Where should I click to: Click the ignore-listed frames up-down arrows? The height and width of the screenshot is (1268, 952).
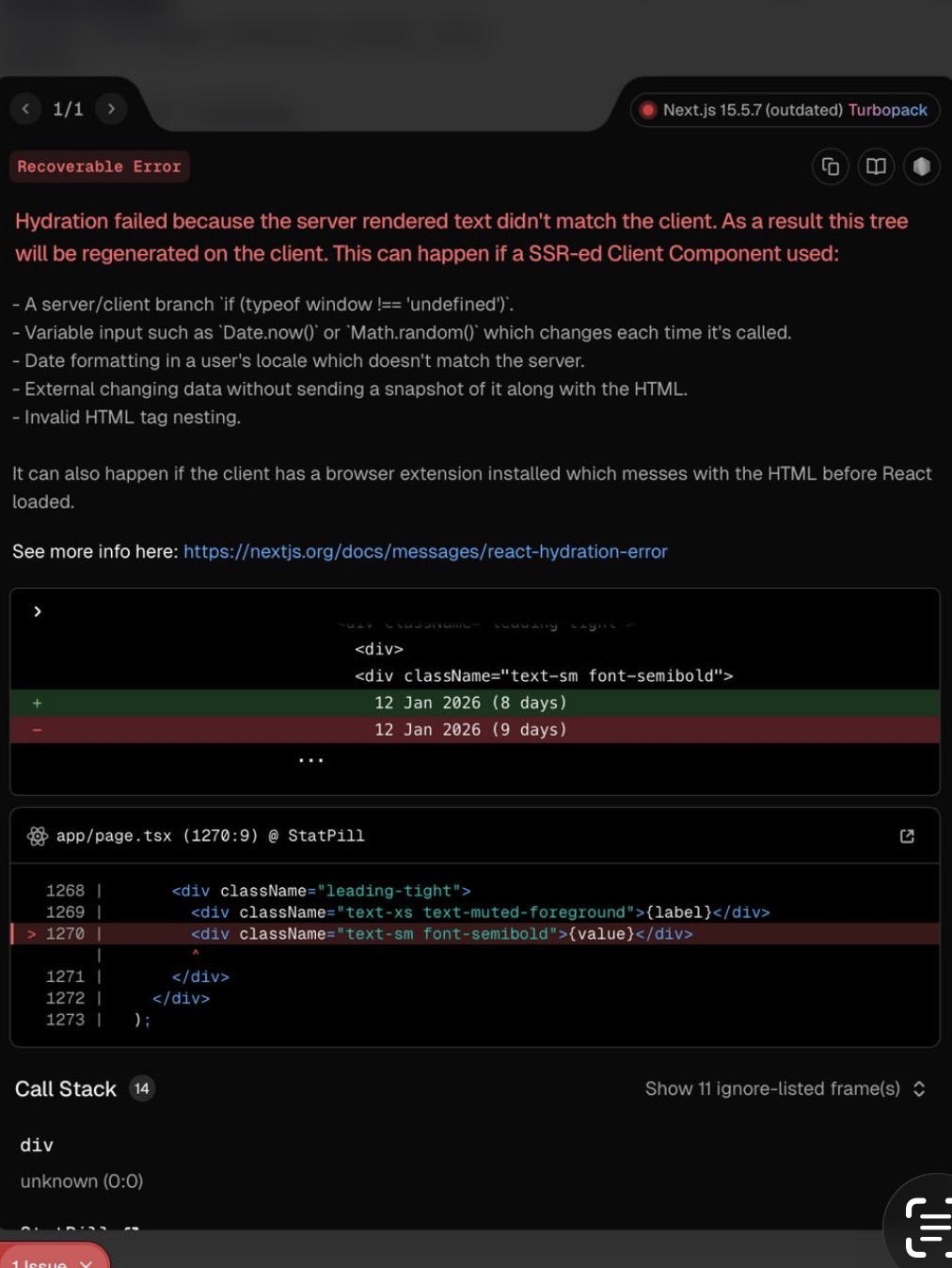click(919, 1088)
